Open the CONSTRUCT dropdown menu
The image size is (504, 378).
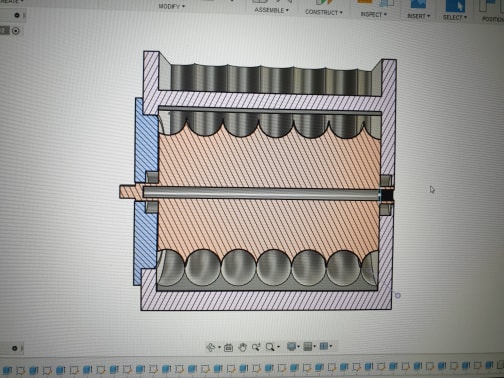point(324,12)
